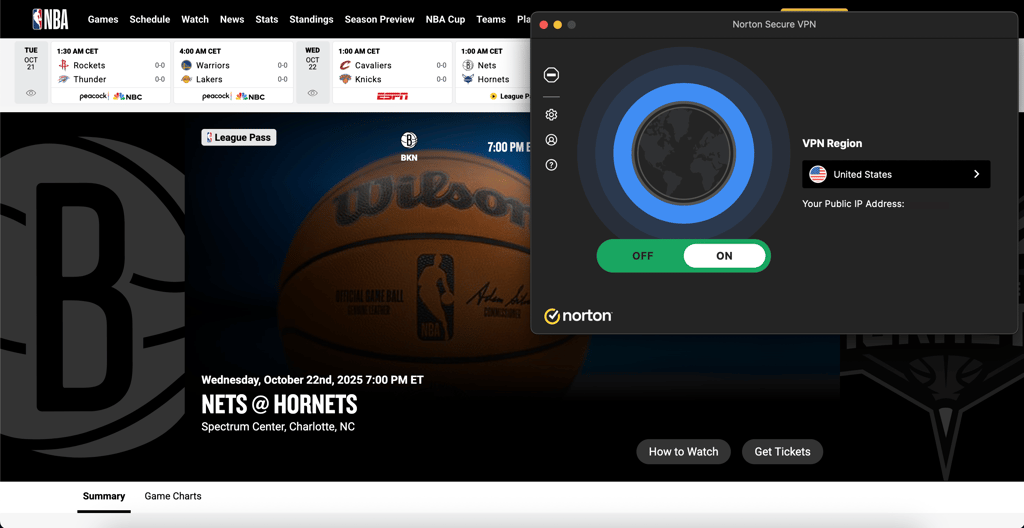Close the Norton Secure VPN window
The width and height of the screenshot is (1024, 528).
[543, 25]
